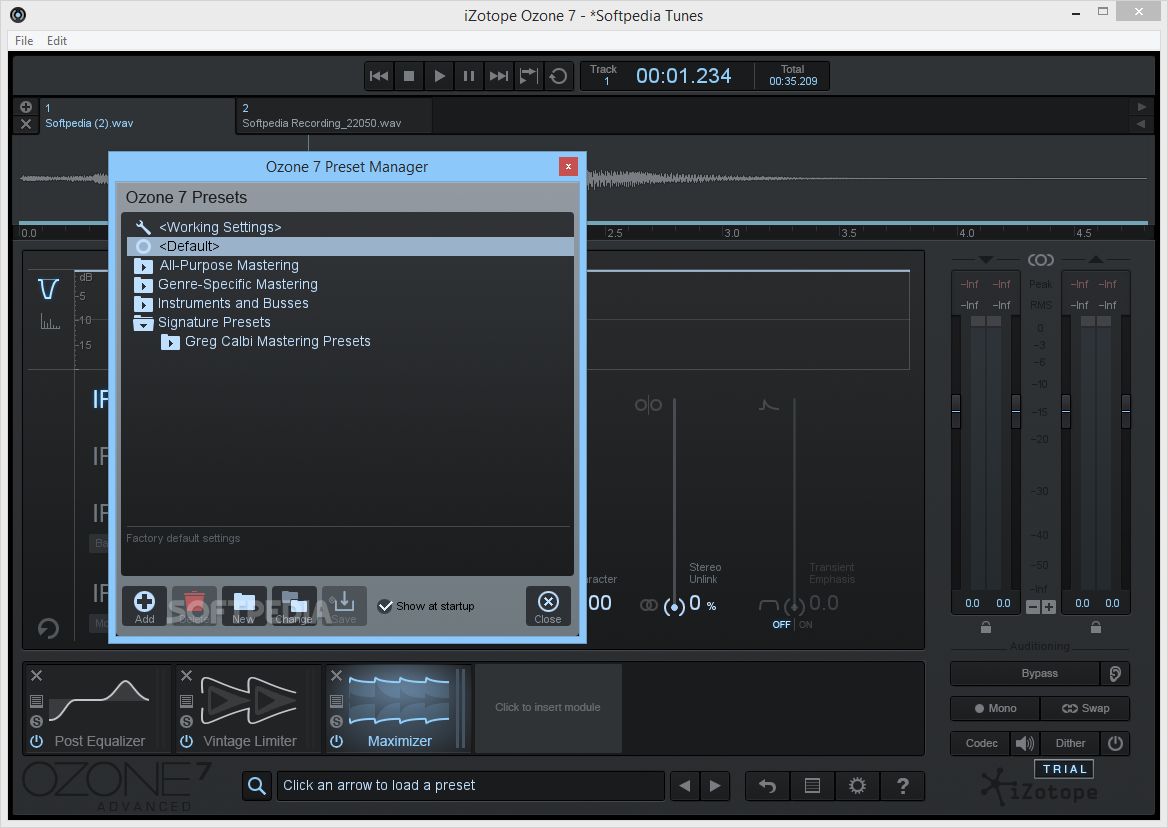This screenshot has width=1168, height=828.
Task: Click the circular-arrow icon after the loop button
Action: [558, 76]
